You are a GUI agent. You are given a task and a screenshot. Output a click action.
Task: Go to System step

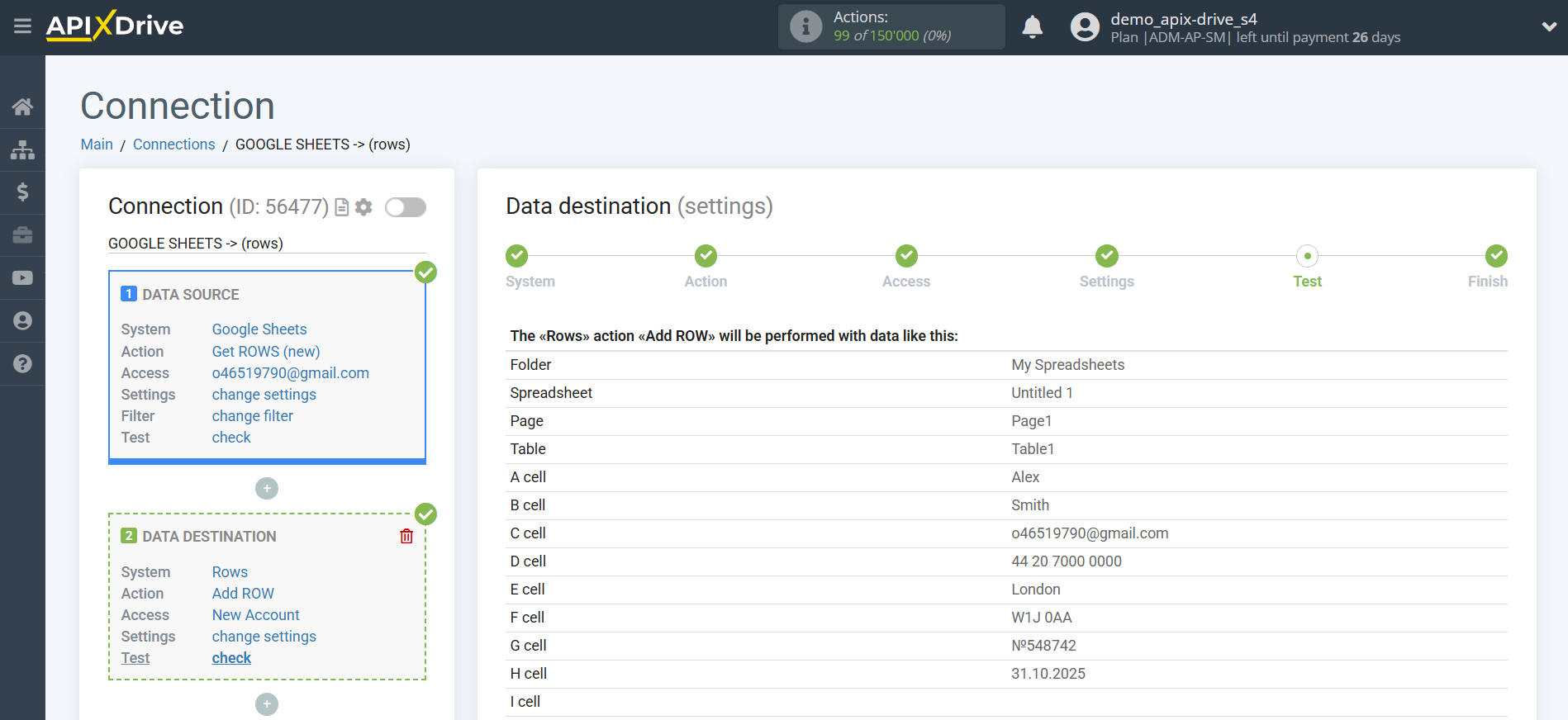point(517,256)
